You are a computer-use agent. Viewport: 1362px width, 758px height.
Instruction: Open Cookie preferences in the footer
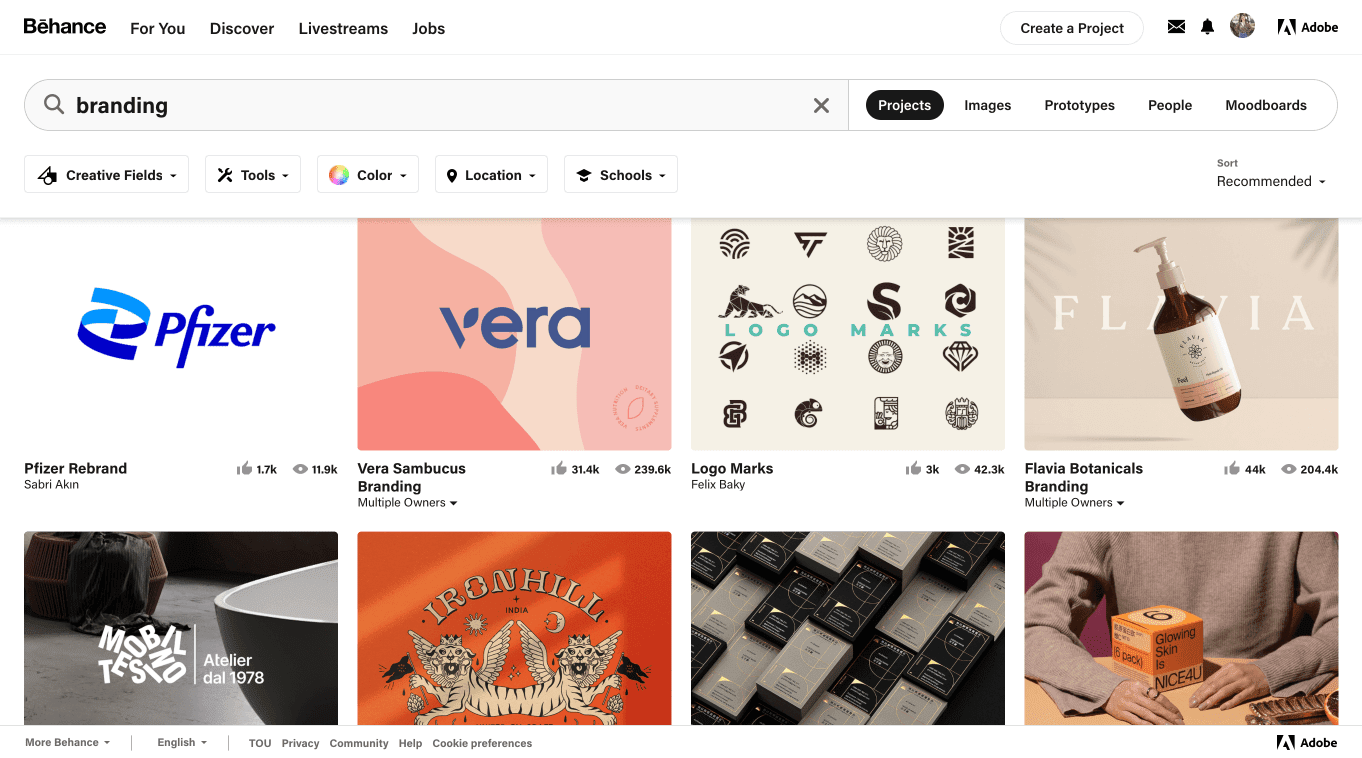tap(482, 743)
